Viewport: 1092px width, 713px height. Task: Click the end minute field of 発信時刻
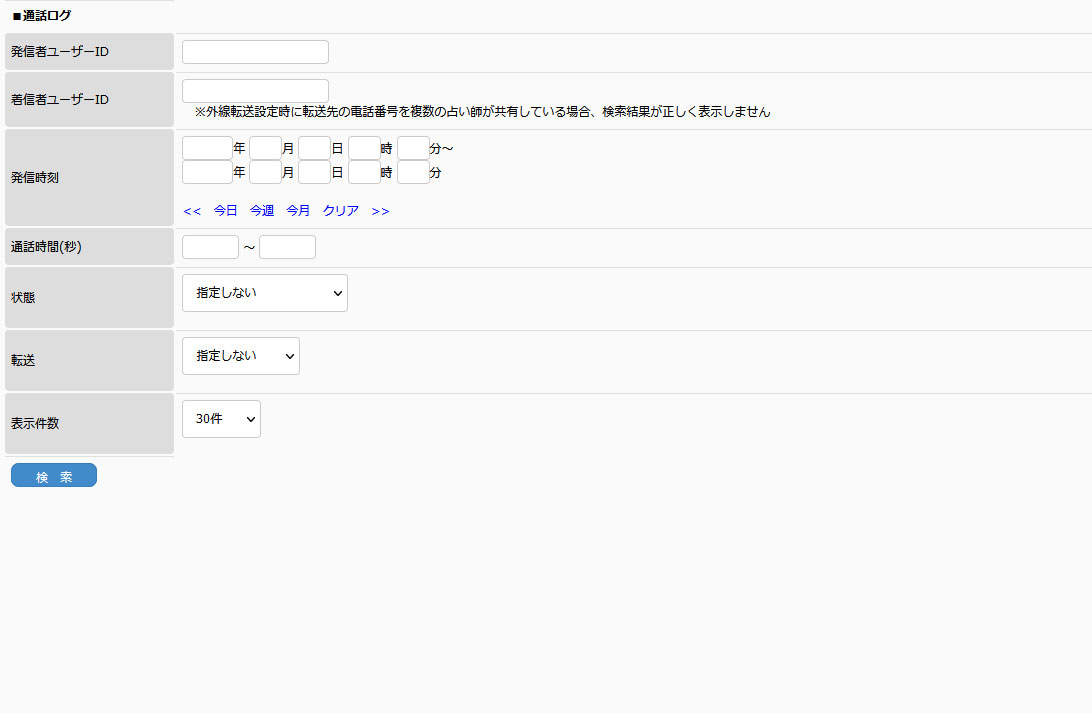(x=413, y=172)
